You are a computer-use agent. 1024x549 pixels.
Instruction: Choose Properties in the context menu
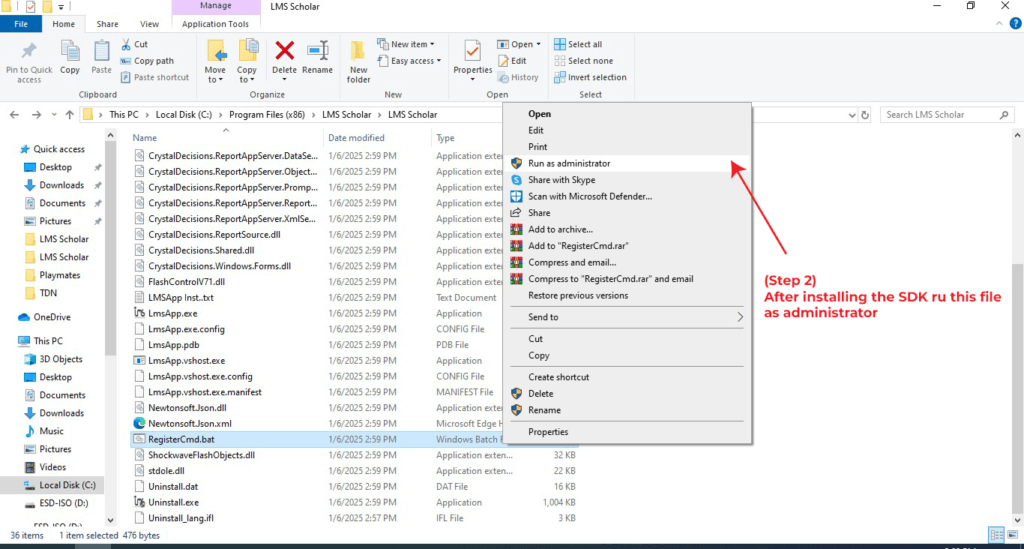[627, 432]
